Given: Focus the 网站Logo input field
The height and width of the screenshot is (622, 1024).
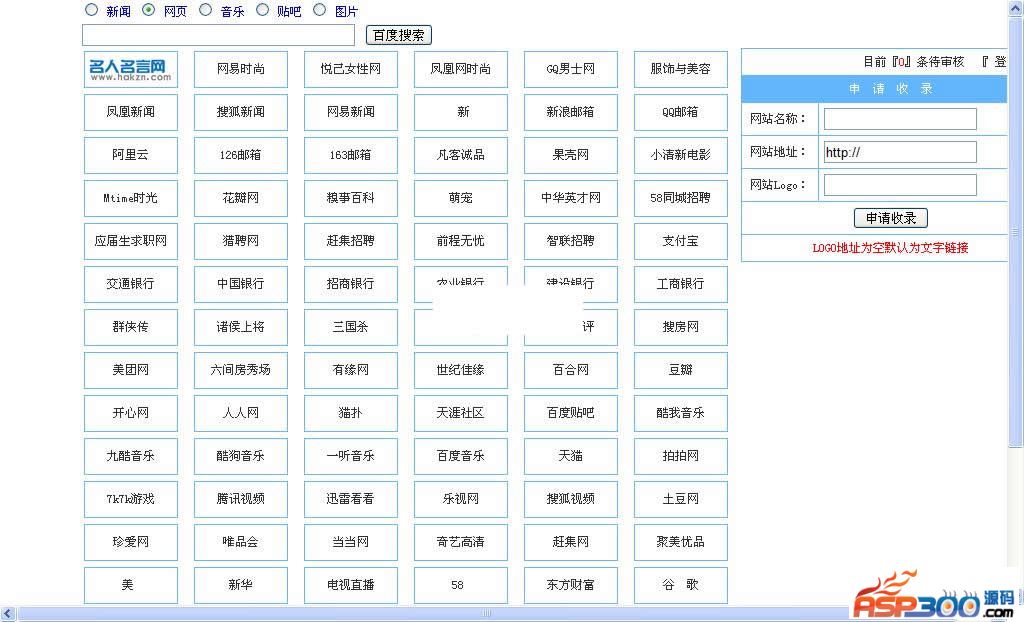Looking at the screenshot, I should (x=900, y=185).
